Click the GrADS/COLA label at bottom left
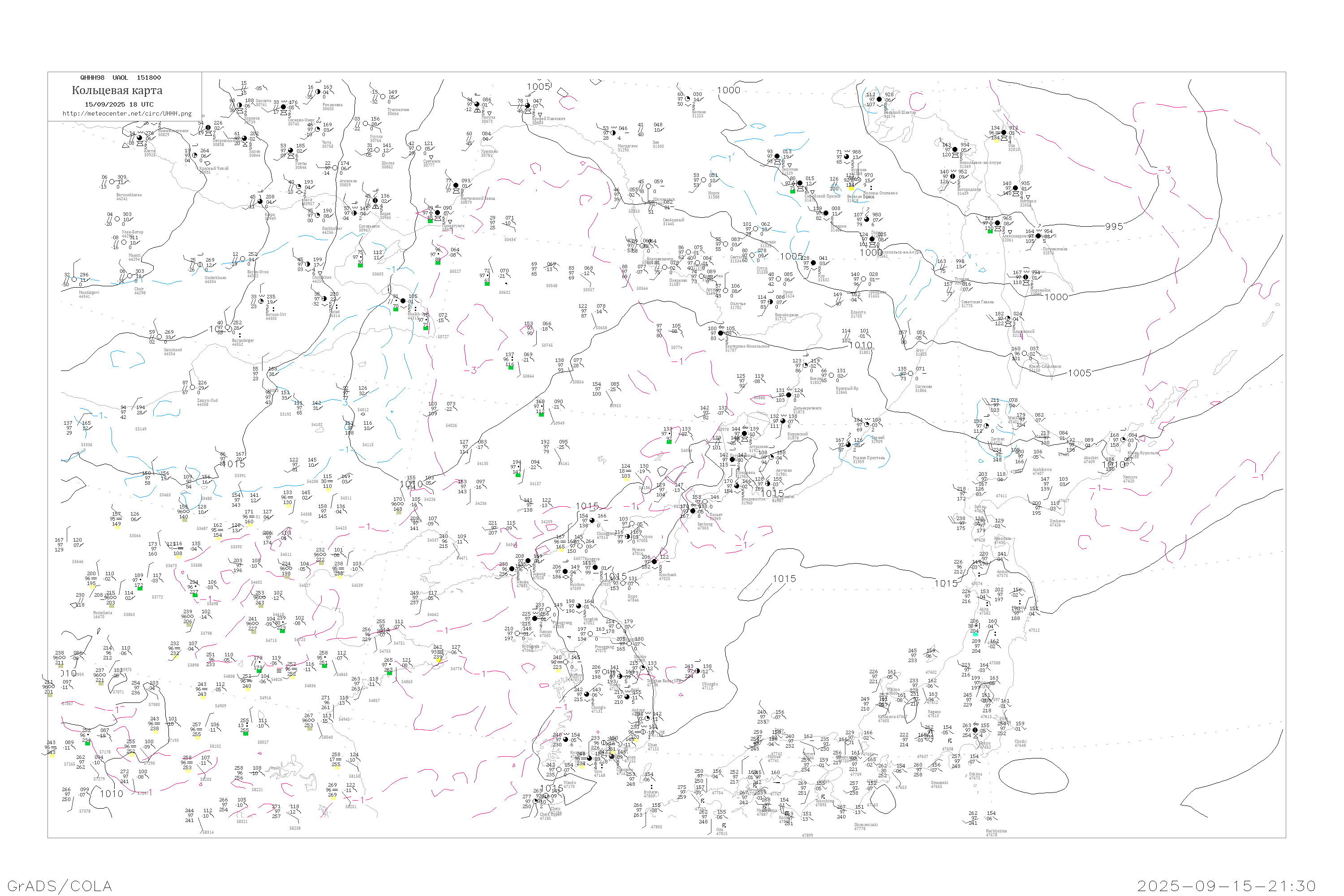 pos(60,886)
